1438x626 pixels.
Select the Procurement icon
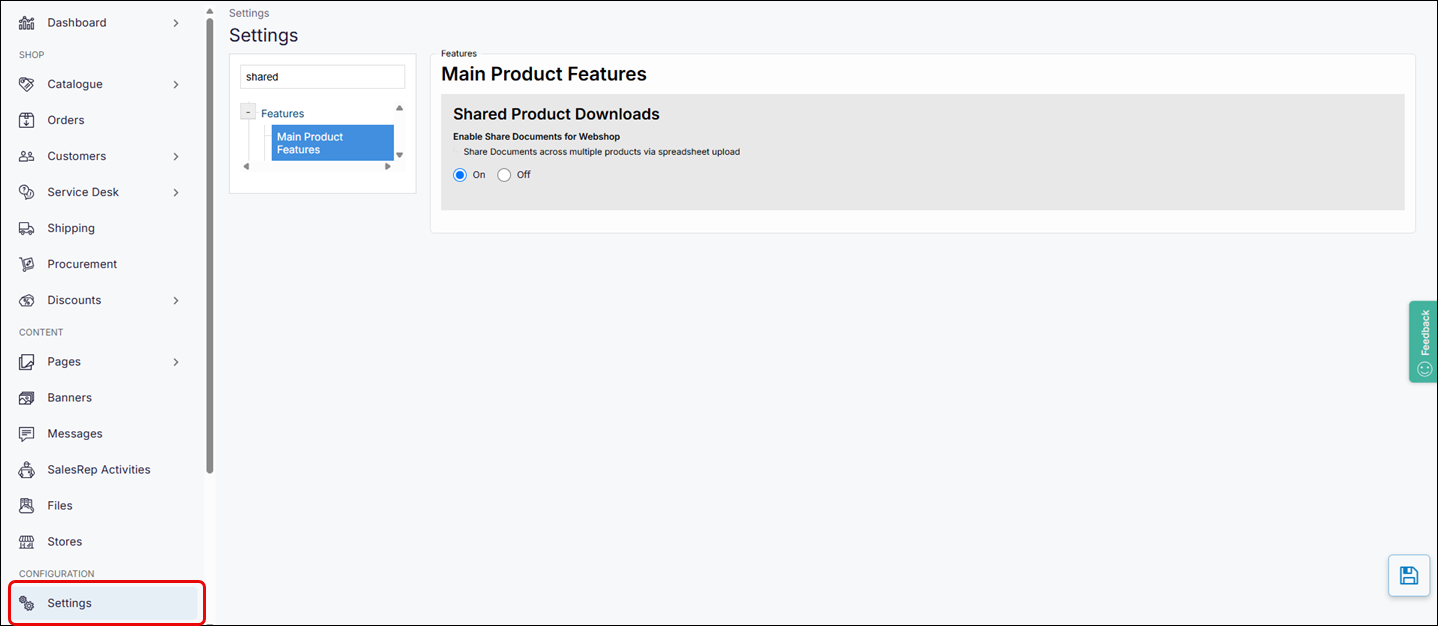click(x=27, y=264)
